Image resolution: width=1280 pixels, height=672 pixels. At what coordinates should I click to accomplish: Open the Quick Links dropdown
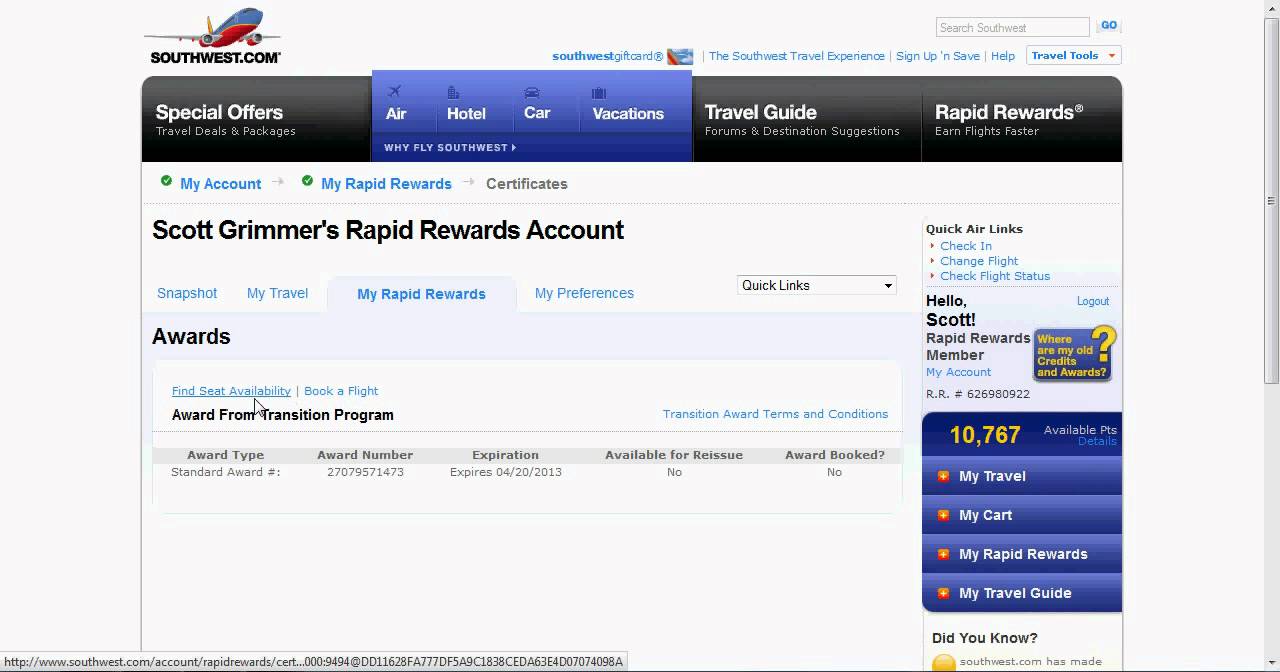click(817, 285)
